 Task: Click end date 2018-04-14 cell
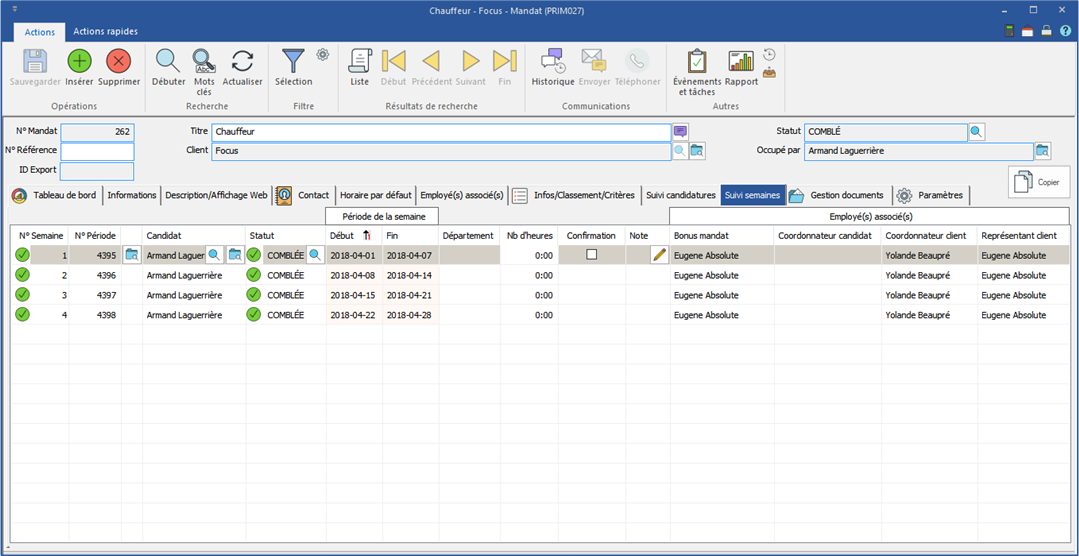pos(410,275)
